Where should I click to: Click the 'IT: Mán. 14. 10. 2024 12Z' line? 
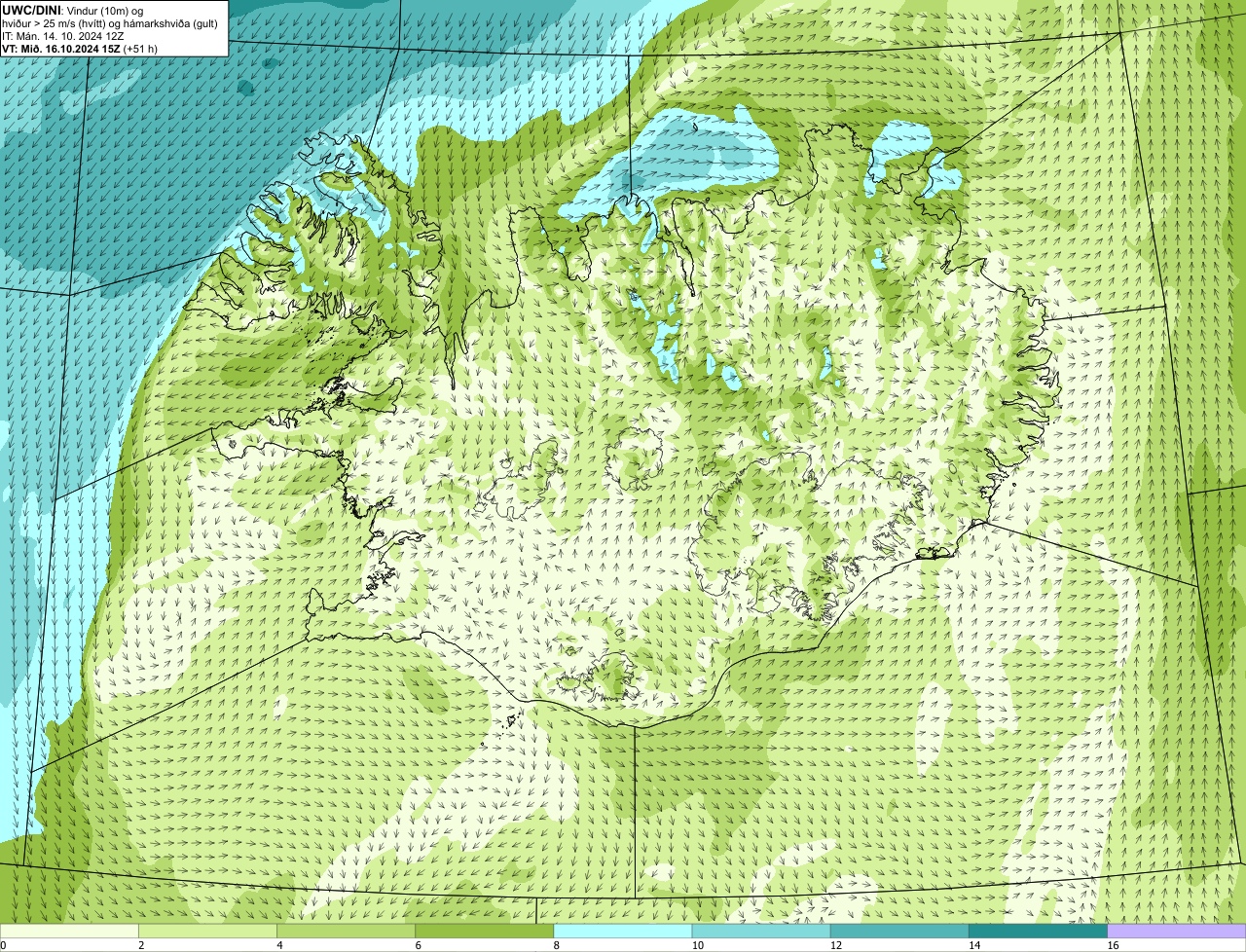point(62,35)
